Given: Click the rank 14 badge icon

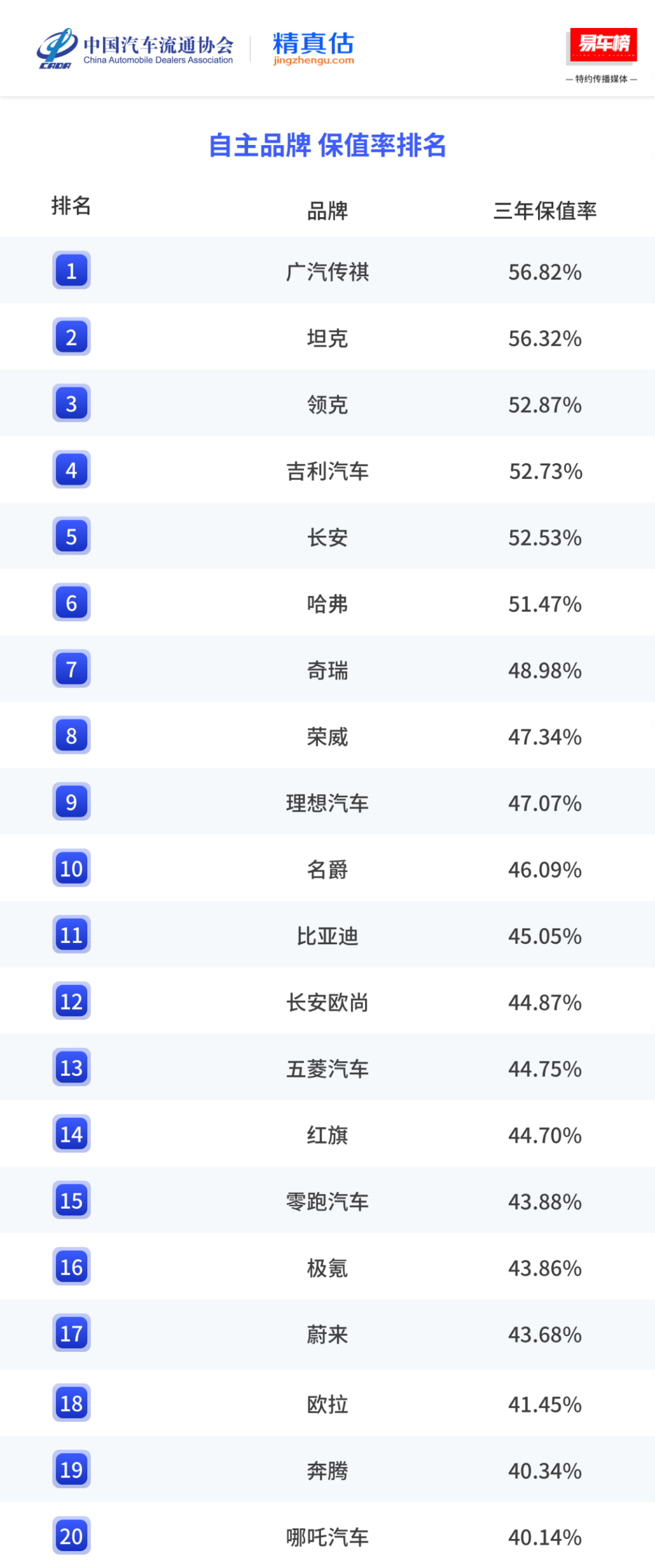Looking at the screenshot, I should pos(71,1134).
